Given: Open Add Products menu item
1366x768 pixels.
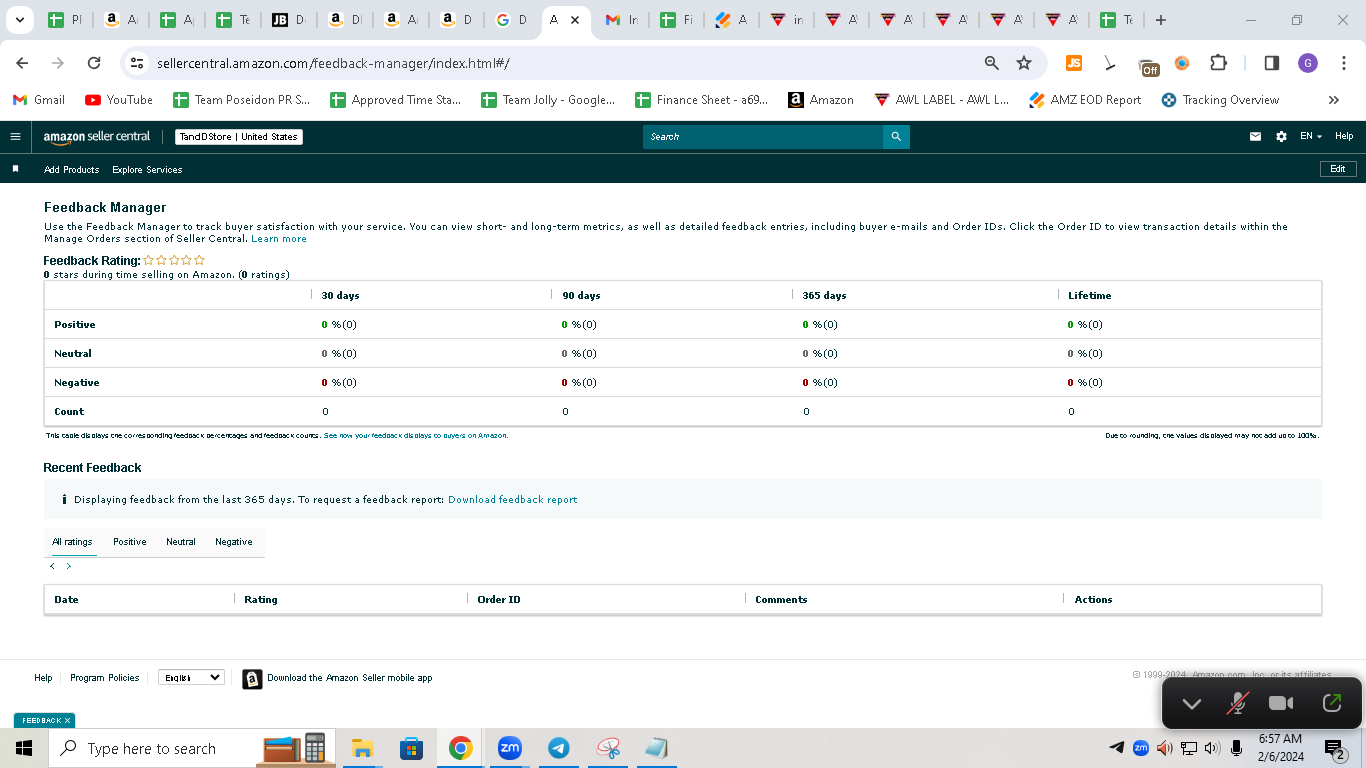Looking at the screenshot, I should pyautogui.click(x=72, y=170).
